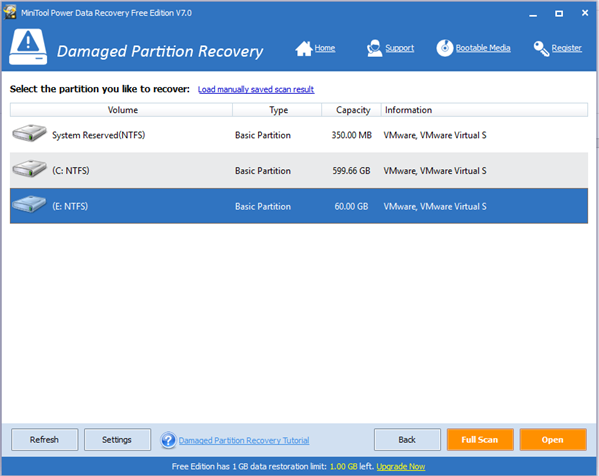Screen dimensions: 599x476
Task: Click the Home house icon
Action: tap(304, 49)
